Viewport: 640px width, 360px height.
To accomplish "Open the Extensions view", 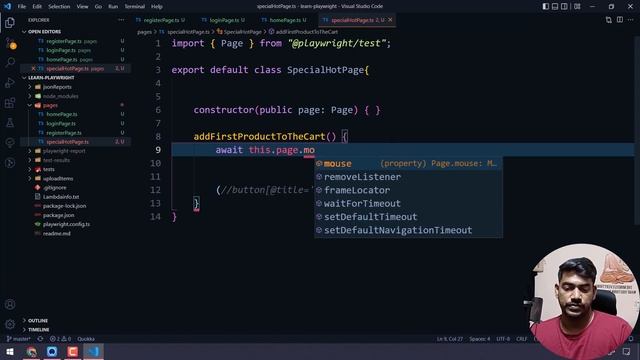I will [x=10, y=102].
